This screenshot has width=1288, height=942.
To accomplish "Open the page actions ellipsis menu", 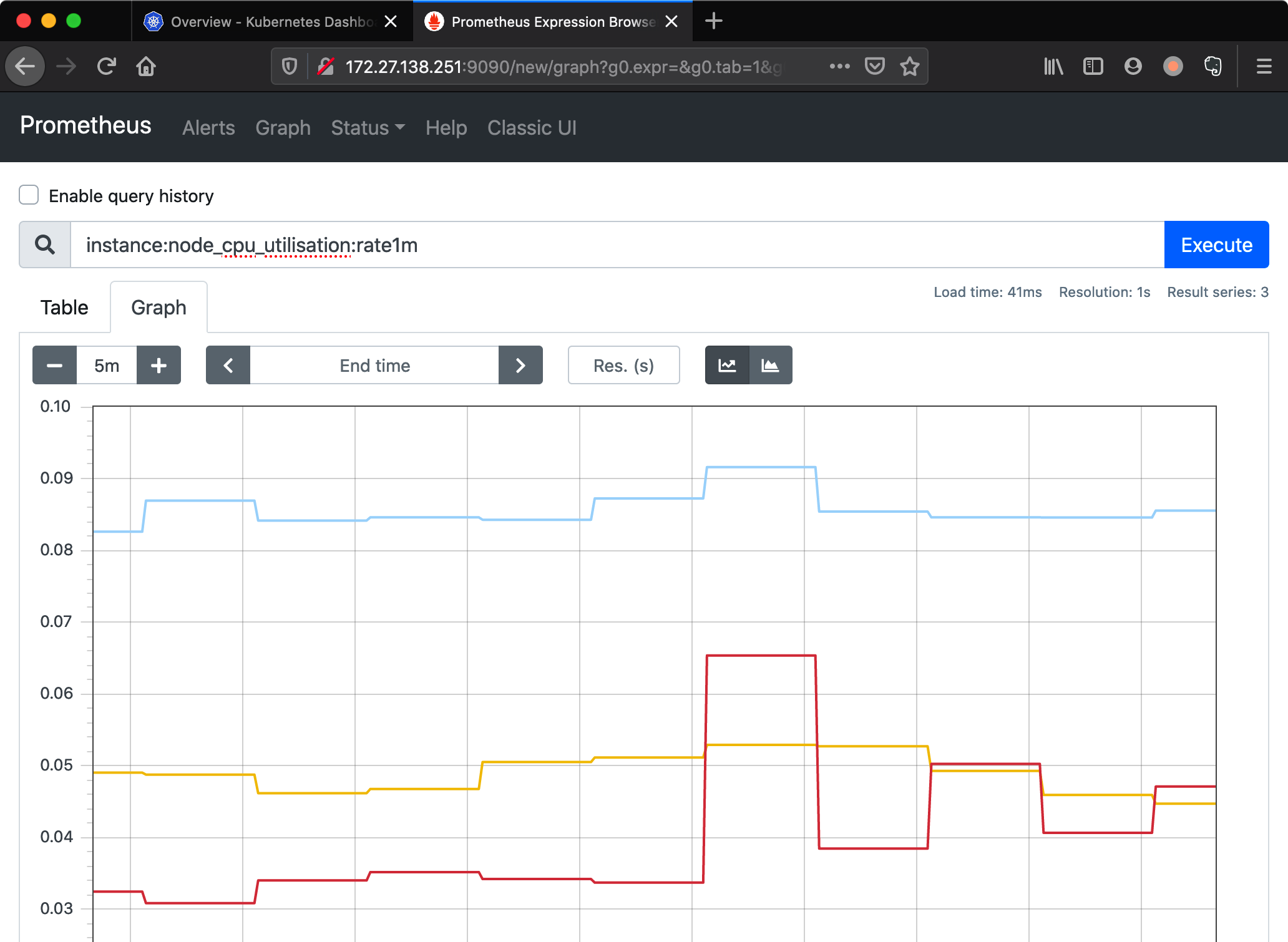I will coord(839,66).
